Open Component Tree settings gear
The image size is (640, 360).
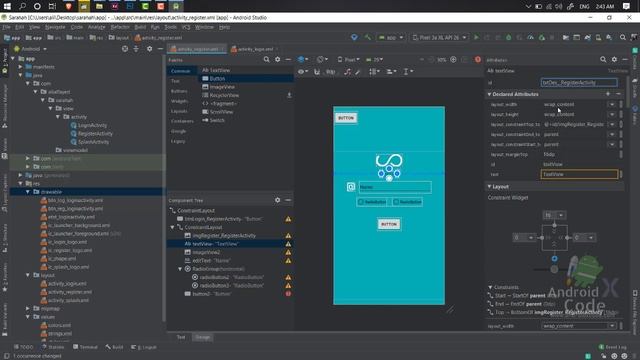pyautogui.click(x=278, y=200)
